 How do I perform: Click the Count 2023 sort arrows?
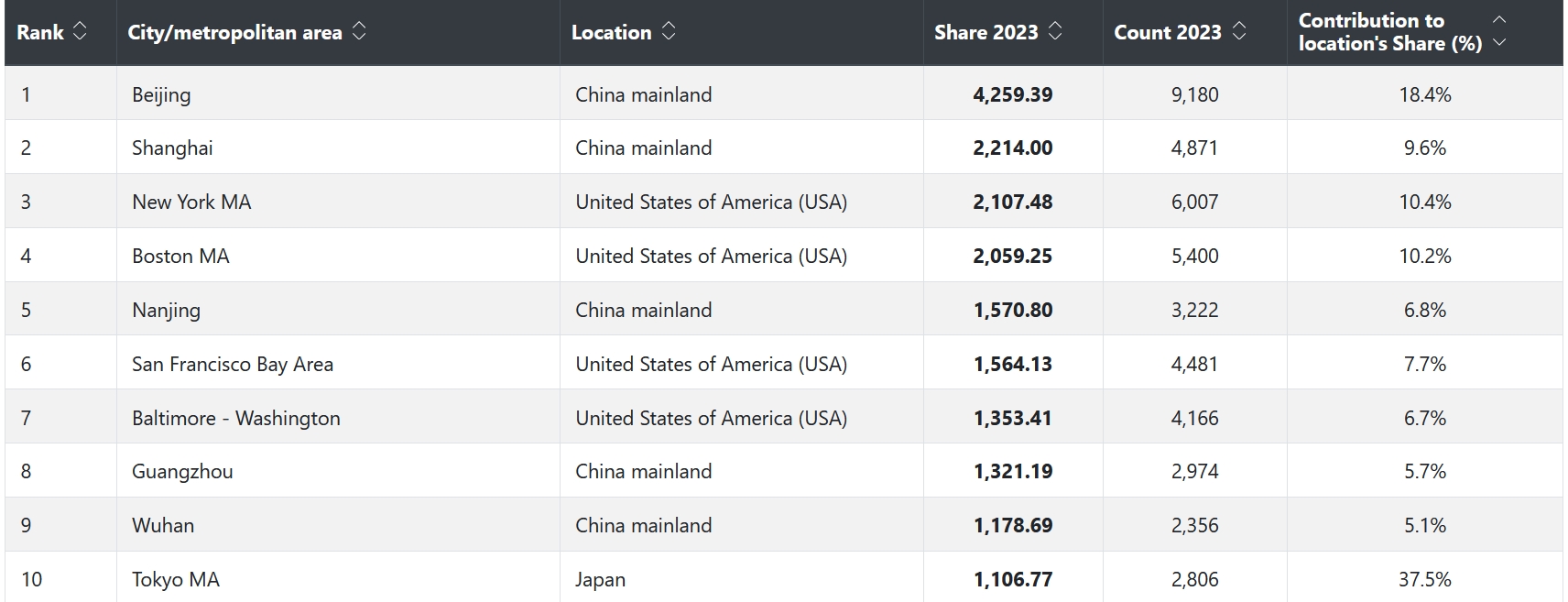click(1239, 31)
